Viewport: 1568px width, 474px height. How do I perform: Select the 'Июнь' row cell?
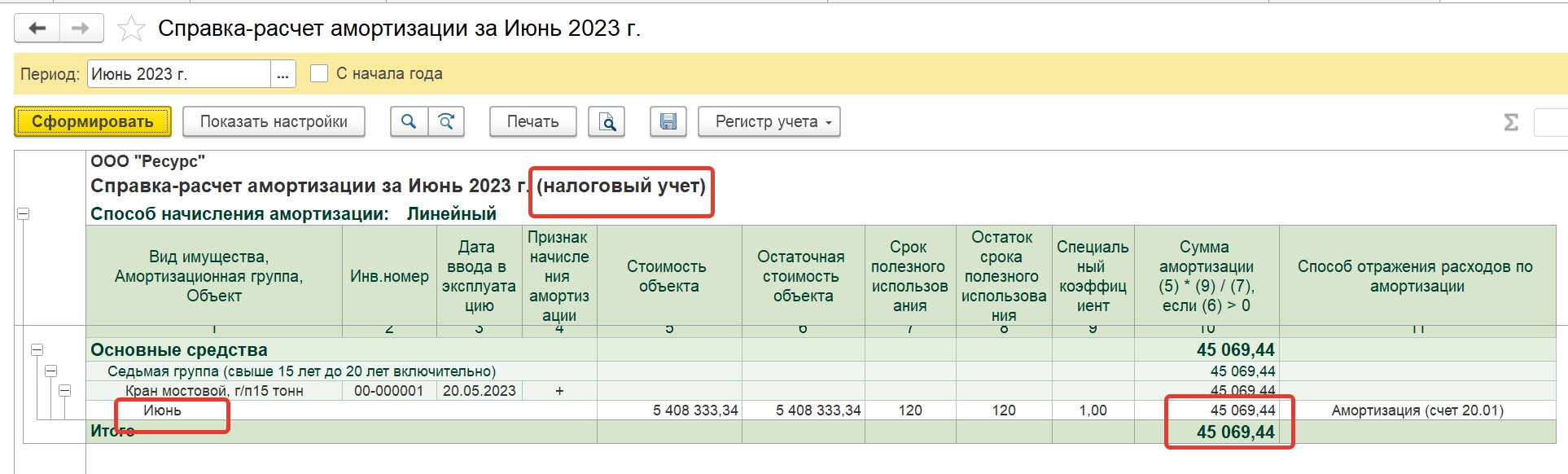(x=163, y=410)
